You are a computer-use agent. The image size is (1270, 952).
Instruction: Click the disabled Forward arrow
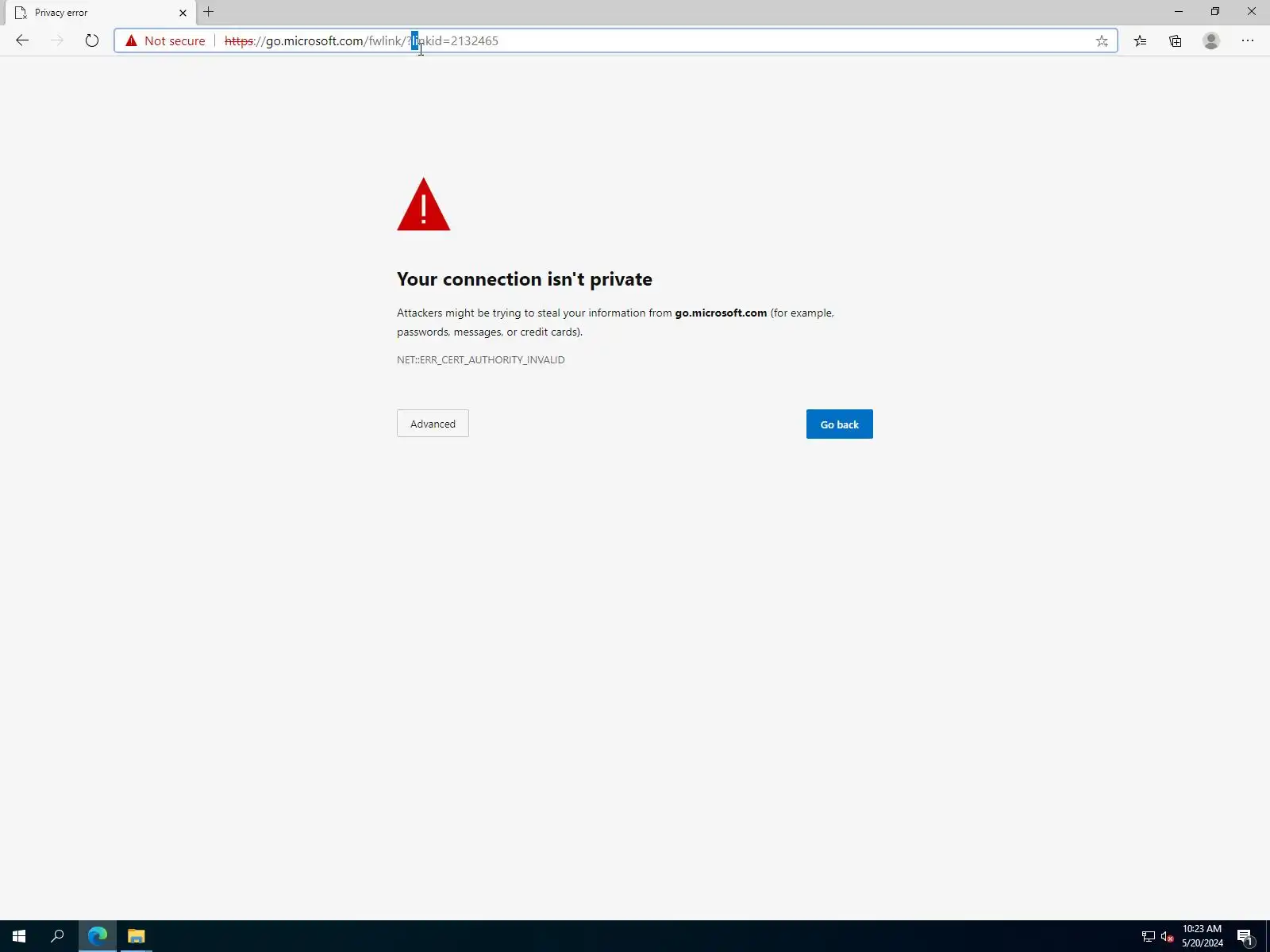(57, 40)
